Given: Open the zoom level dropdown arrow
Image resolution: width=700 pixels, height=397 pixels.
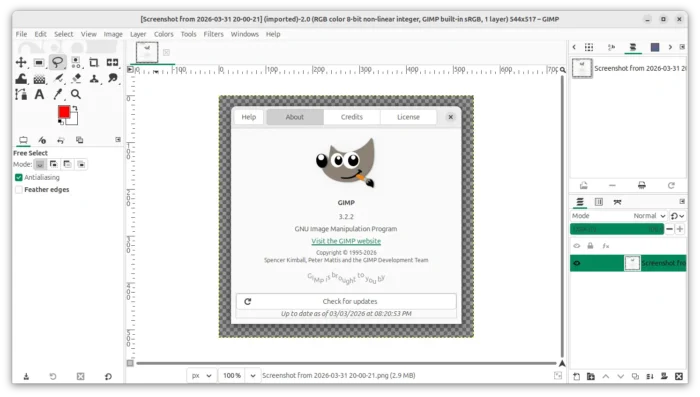Looking at the screenshot, I should pyautogui.click(x=253, y=376).
